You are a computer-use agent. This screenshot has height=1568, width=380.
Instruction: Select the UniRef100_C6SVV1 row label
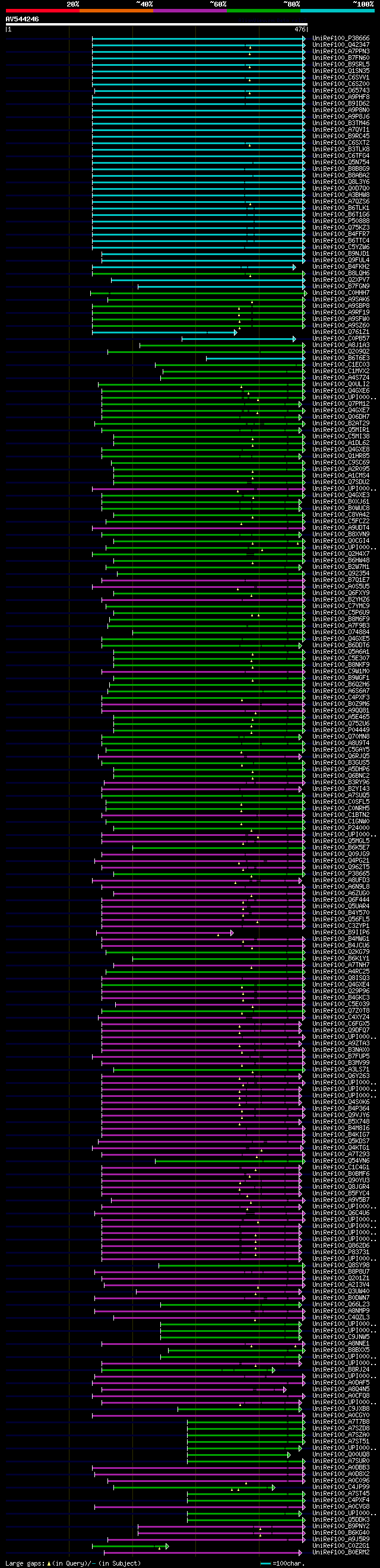[341, 77]
